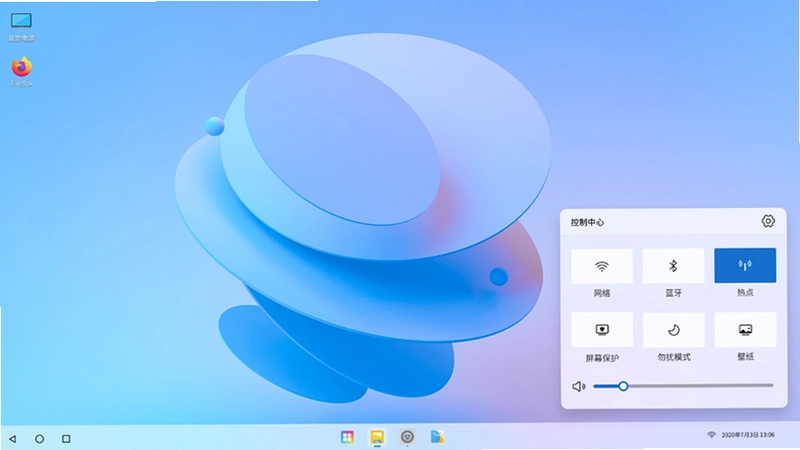Image resolution: width=800 pixels, height=450 pixels.
Task: Tap the circle home navigation button
Action: (x=39, y=438)
